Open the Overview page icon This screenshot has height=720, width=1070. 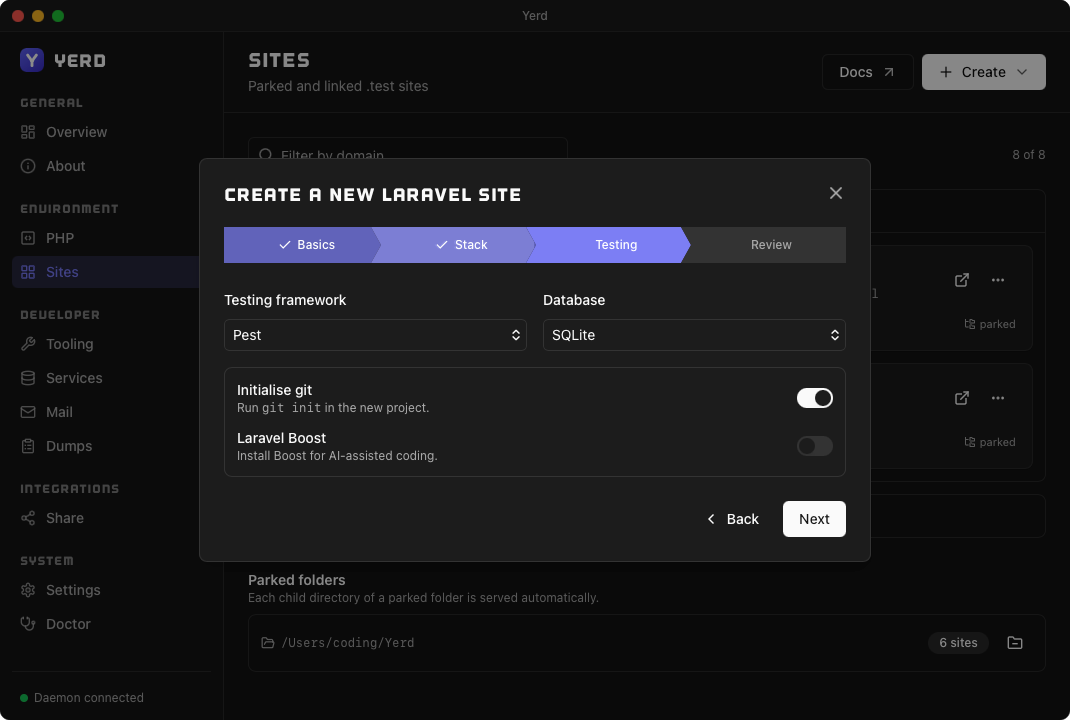click(x=28, y=132)
